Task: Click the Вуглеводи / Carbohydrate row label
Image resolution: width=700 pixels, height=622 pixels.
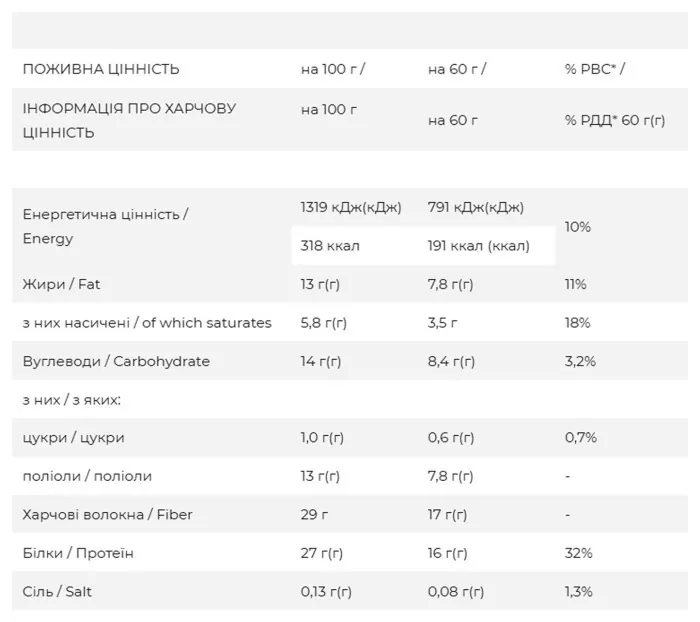Action: click(116, 361)
